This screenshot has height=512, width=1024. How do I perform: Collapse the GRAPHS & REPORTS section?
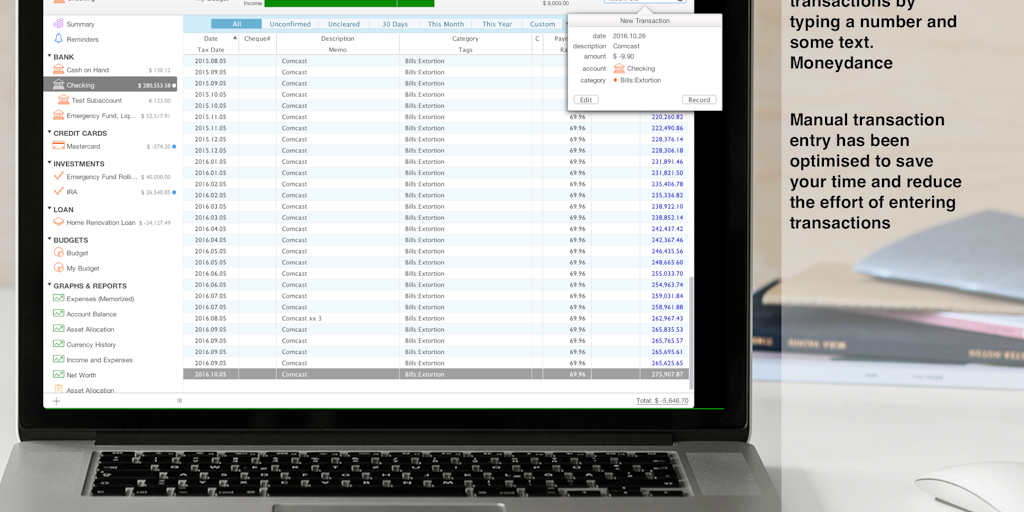pyautogui.click(x=50, y=285)
